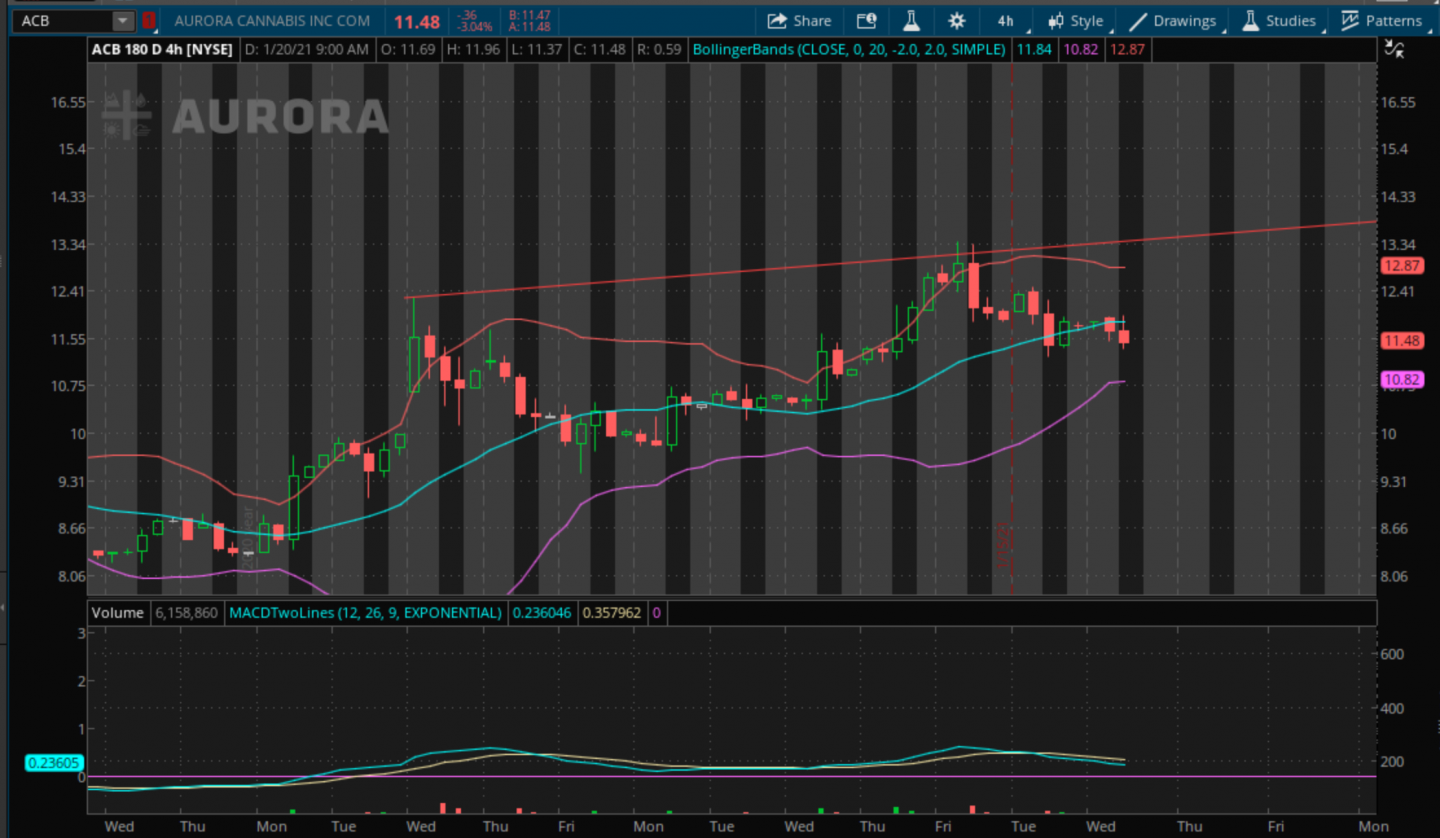1440x838 pixels.
Task: Click the ACB 180 D 4h [NYSE] label
Action: click(x=162, y=49)
